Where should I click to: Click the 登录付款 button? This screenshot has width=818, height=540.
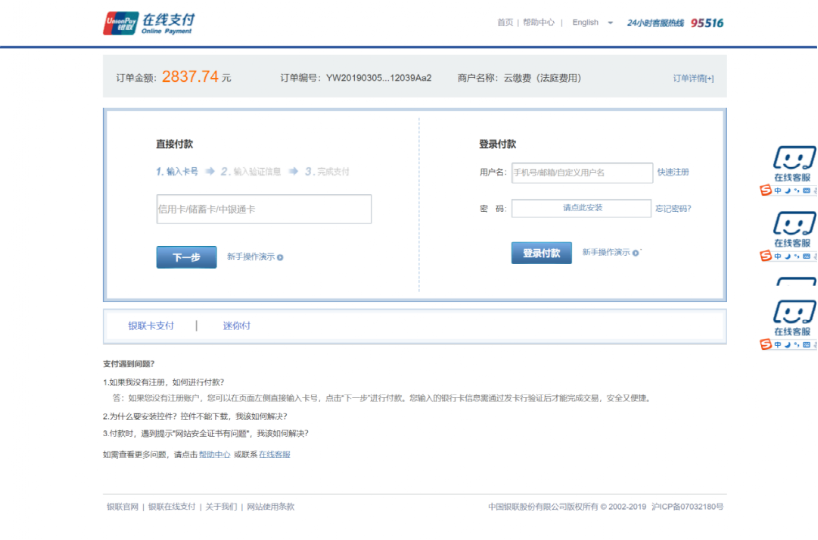pyautogui.click(x=541, y=253)
